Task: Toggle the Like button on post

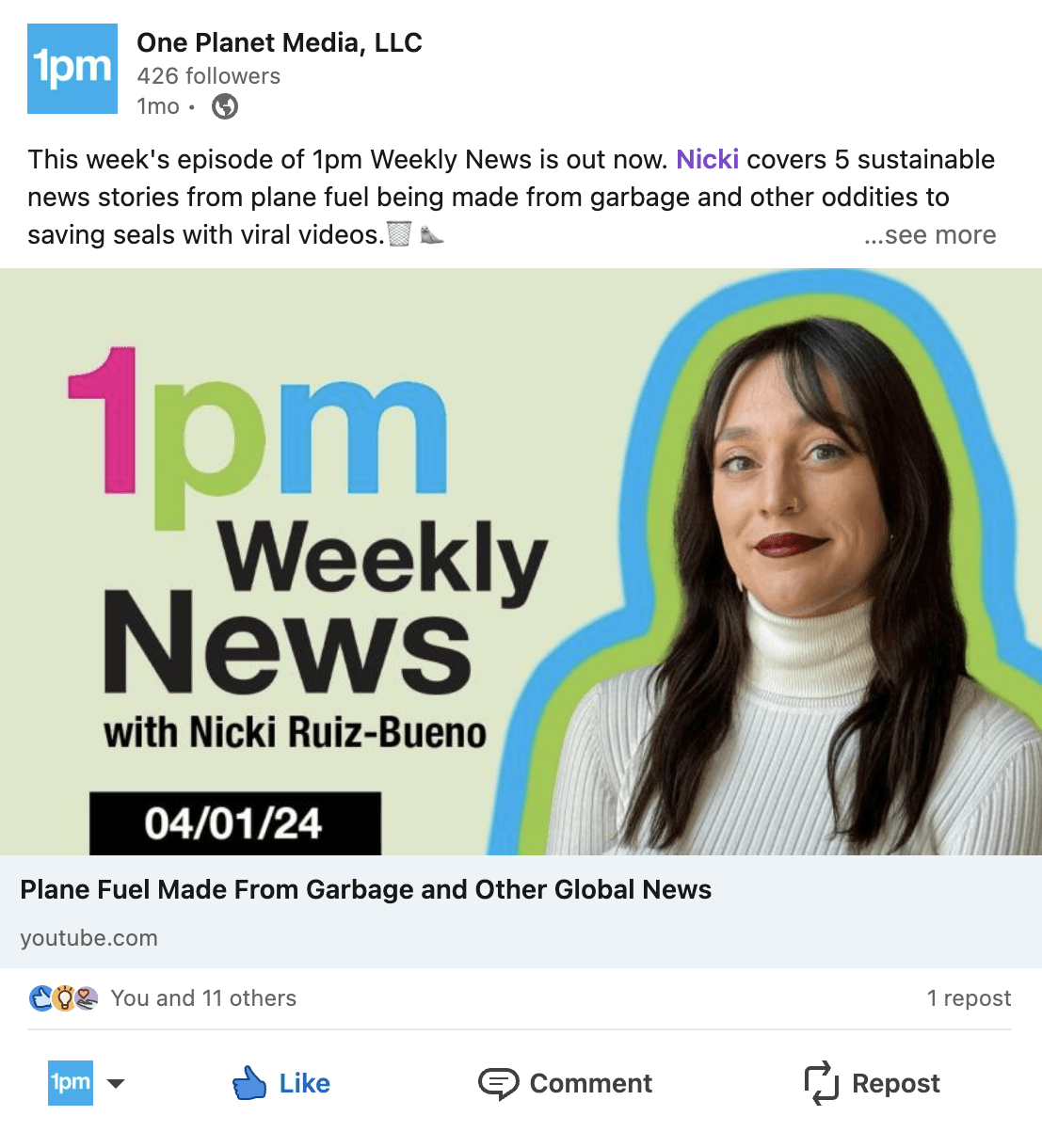Action: pos(281,1083)
